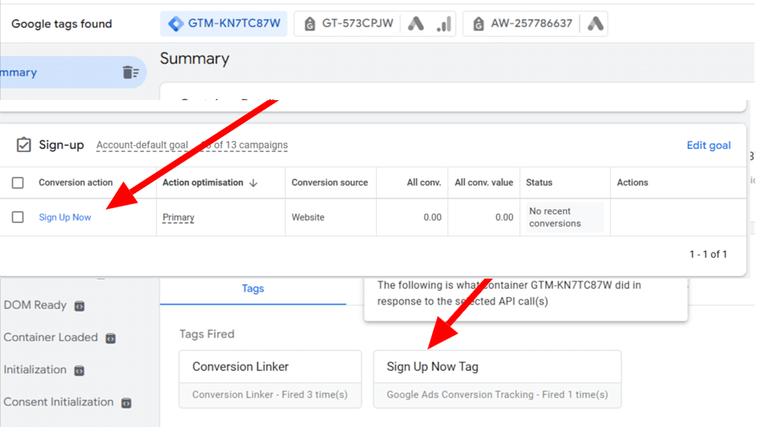Click the Tags Fired section heading
The width and height of the screenshot is (760, 427).
[x=207, y=334]
